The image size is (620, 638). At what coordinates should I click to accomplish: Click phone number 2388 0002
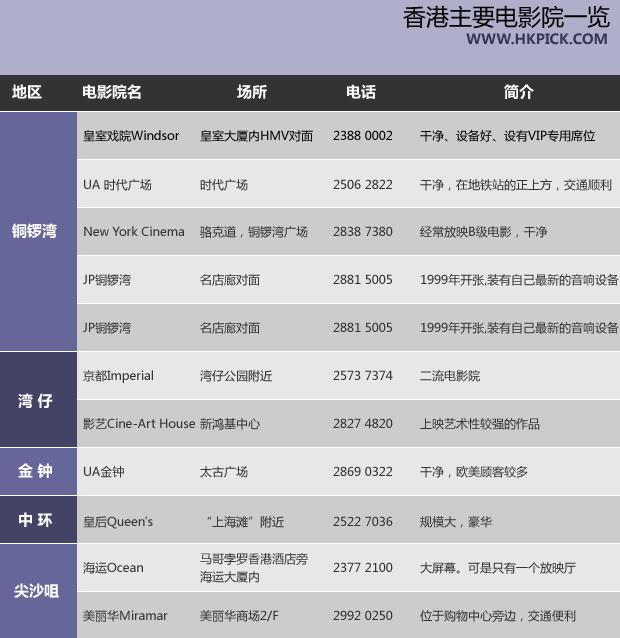(363, 136)
